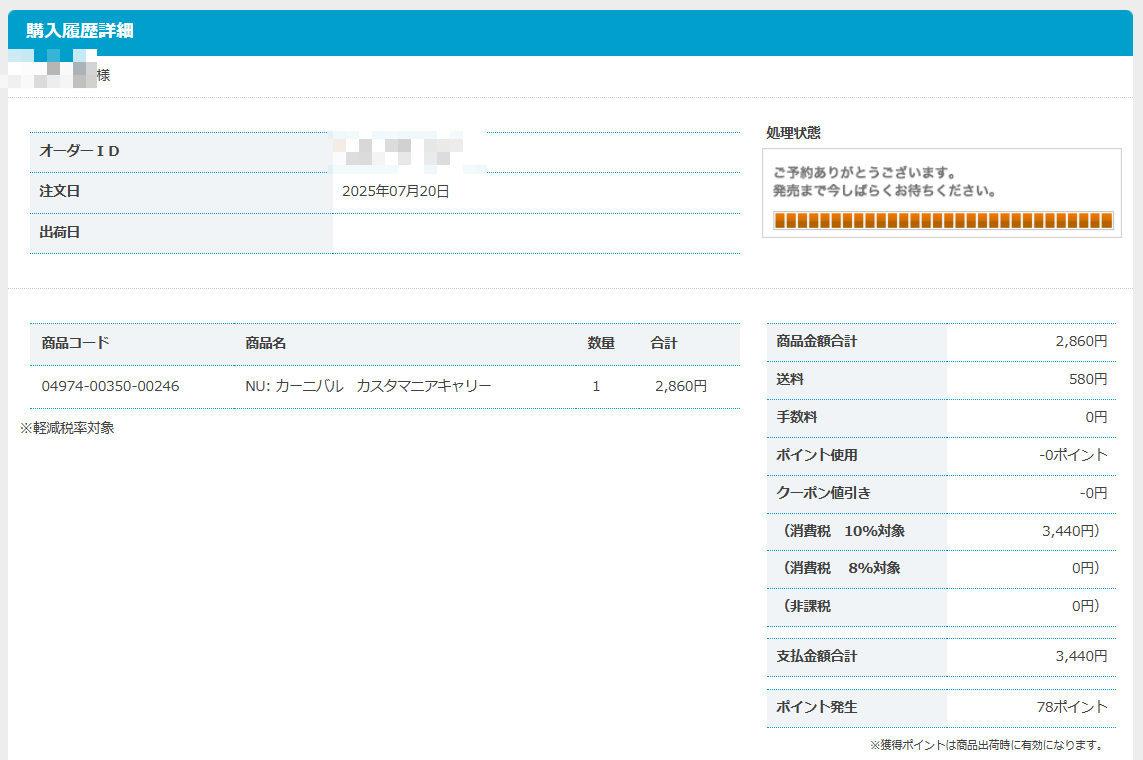Select the 商品金額合計 row label
This screenshot has width=1143, height=760.
point(817,341)
